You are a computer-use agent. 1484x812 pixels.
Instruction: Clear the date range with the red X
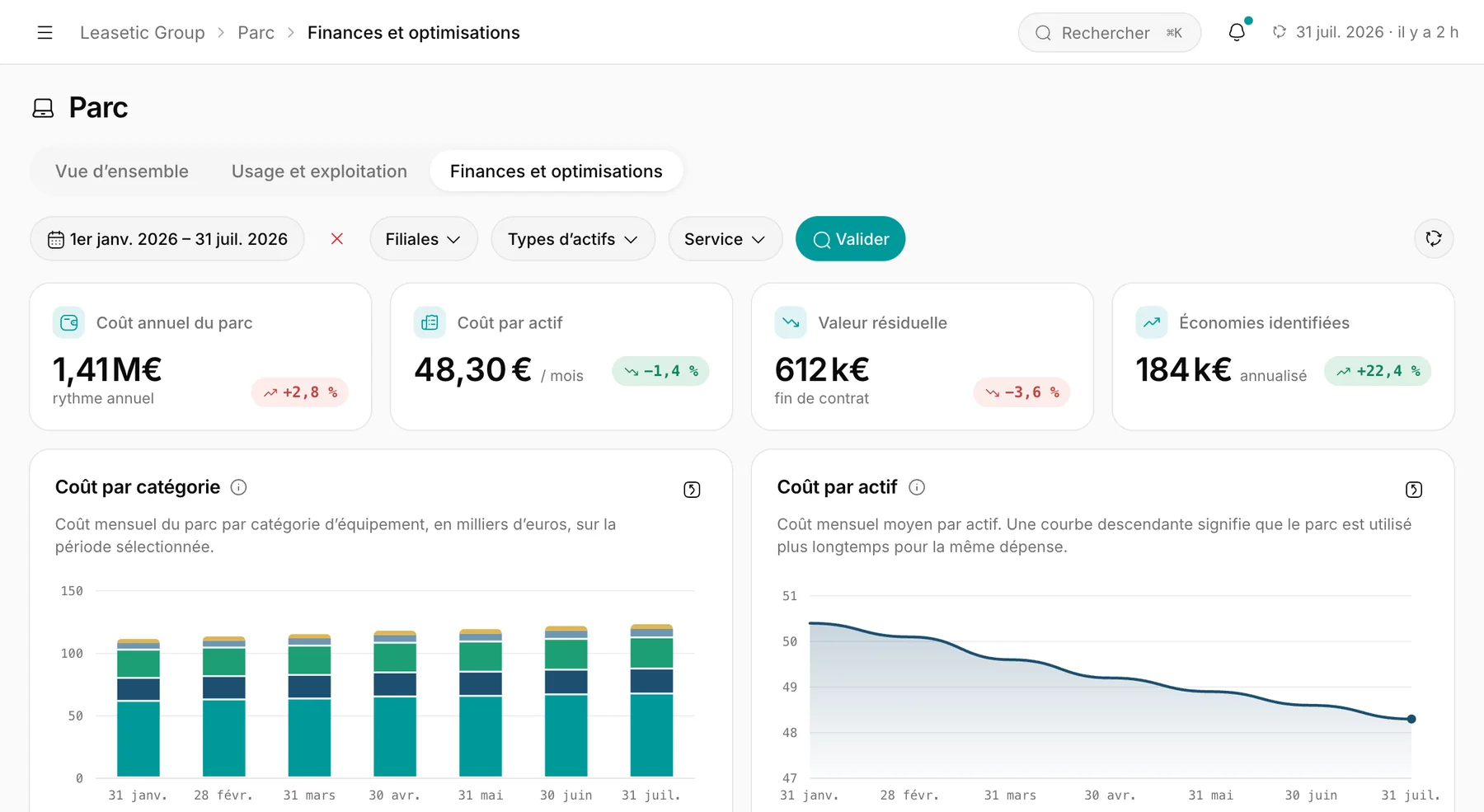(x=337, y=239)
